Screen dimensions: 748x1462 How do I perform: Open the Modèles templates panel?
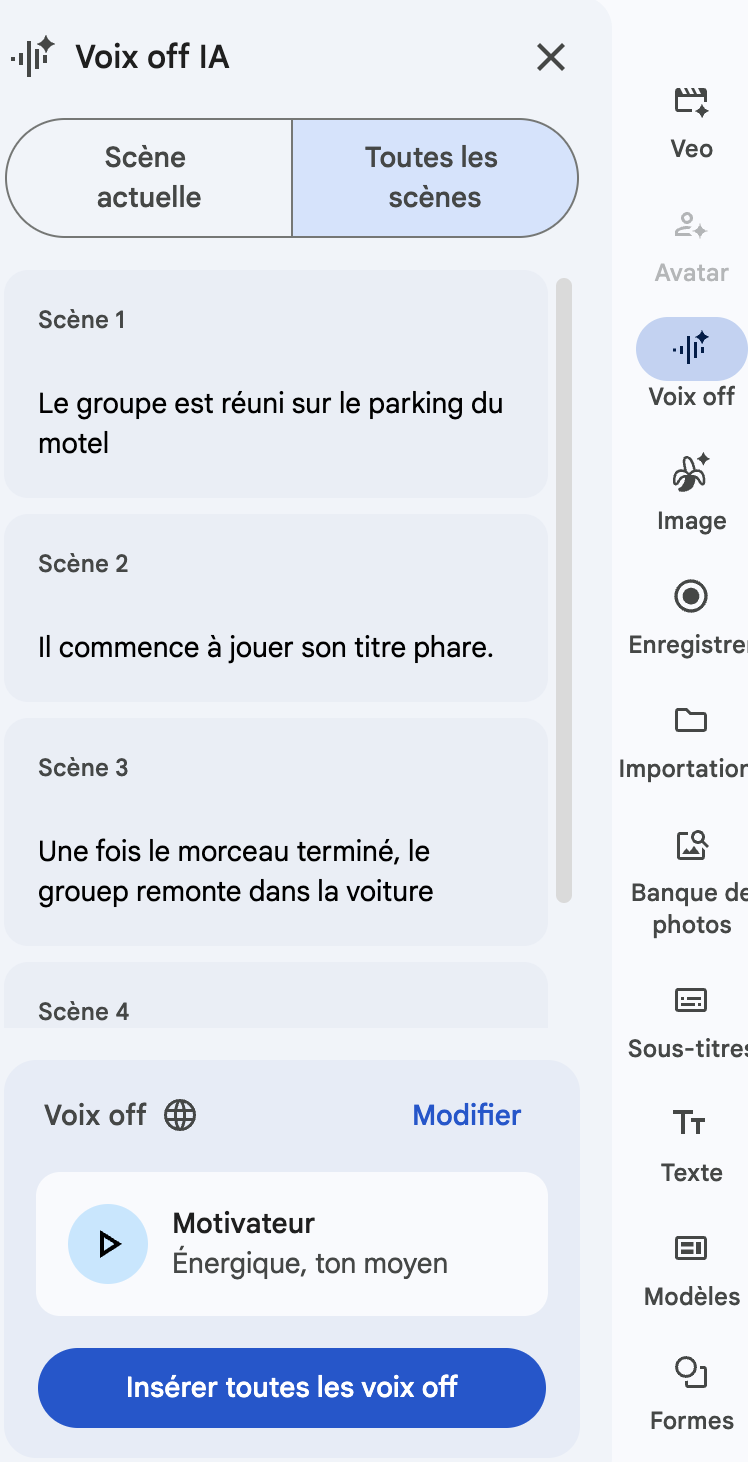(691, 1248)
